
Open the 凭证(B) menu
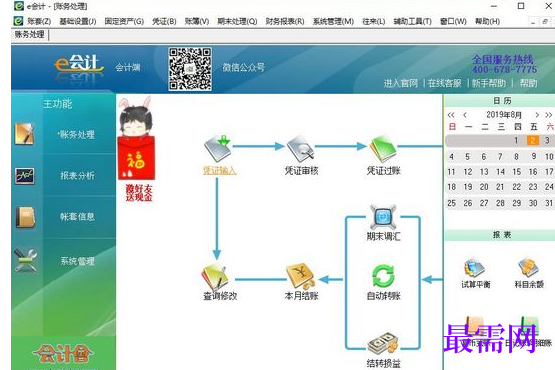[x=164, y=21]
